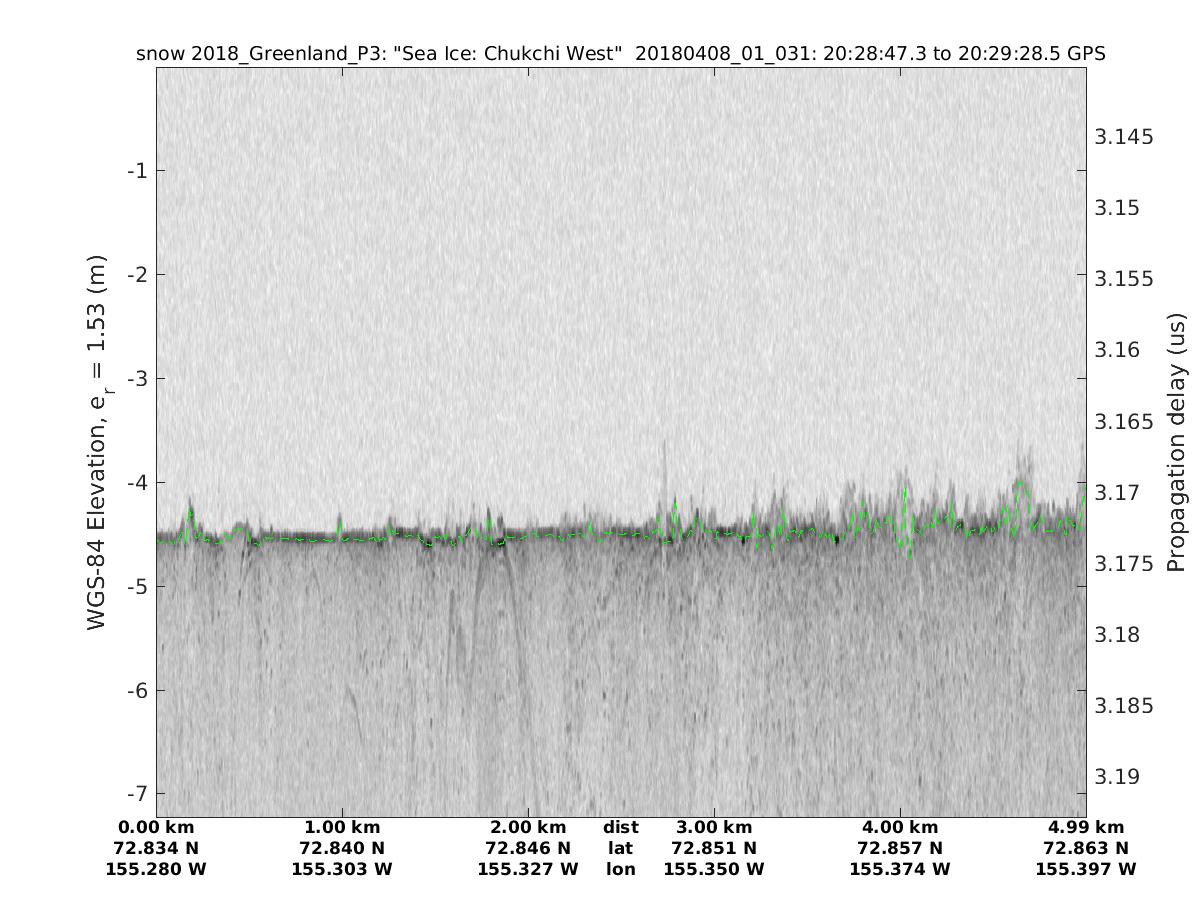Click the 155.397 W longitude label
Viewport: 1200px width, 900px height.
pos(1086,869)
